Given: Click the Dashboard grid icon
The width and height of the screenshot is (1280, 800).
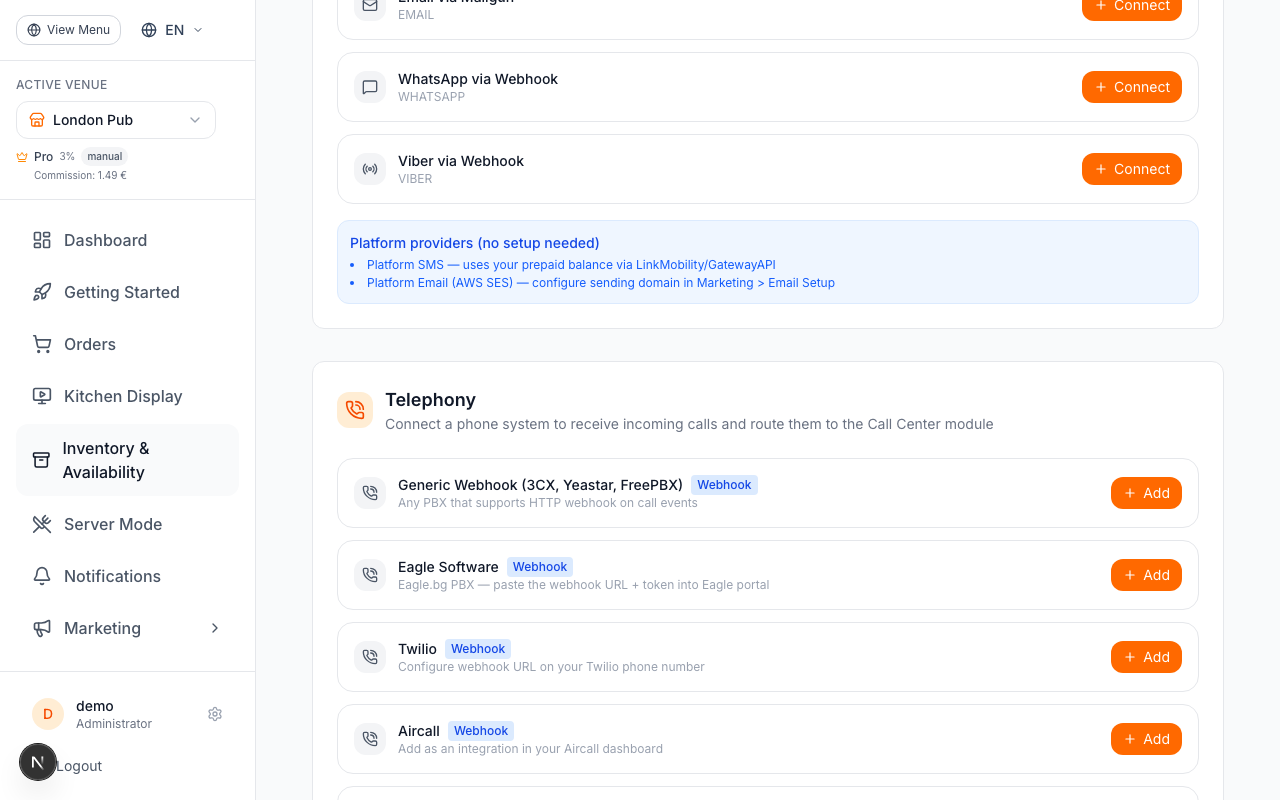Looking at the screenshot, I should click(42, 240).
